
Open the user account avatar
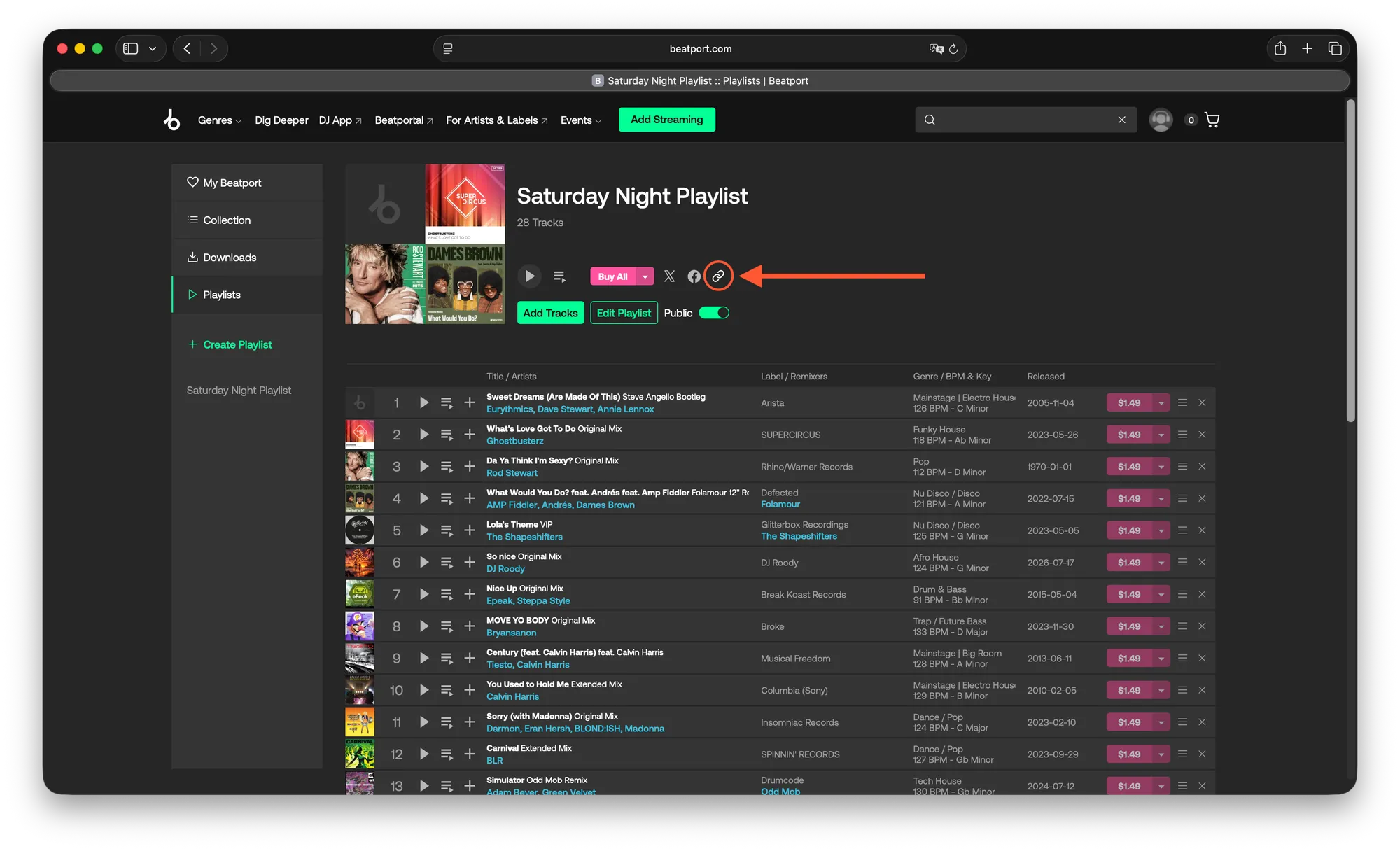click(1161, 120)
